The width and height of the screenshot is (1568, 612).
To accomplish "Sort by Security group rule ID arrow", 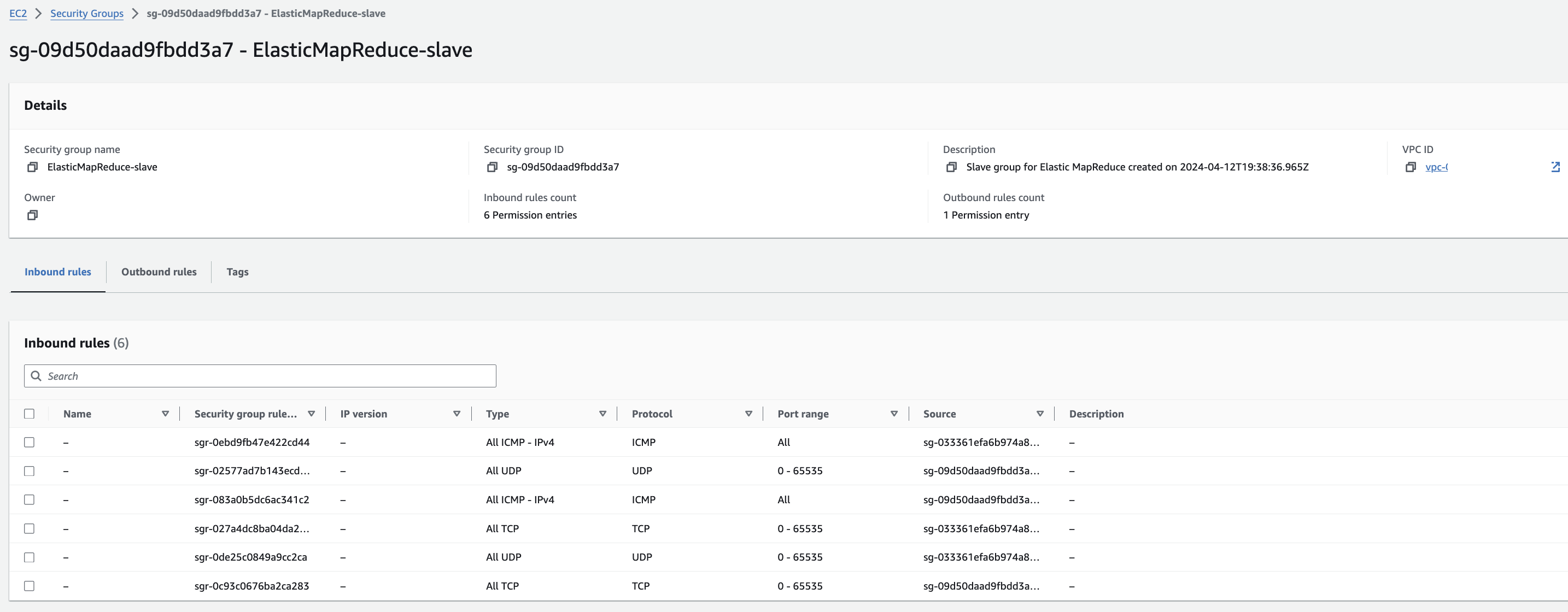I will point(311,414).
